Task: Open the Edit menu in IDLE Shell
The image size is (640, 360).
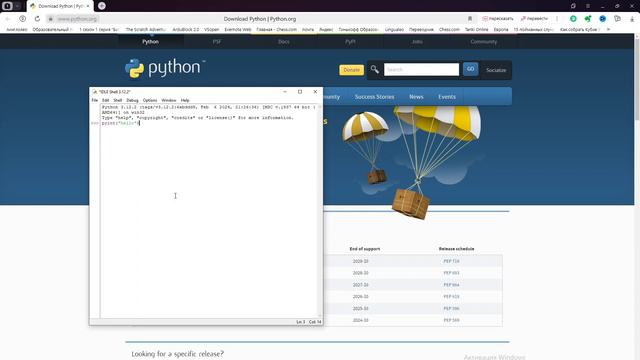Action: pyautogui.click(x=105, y=100)
